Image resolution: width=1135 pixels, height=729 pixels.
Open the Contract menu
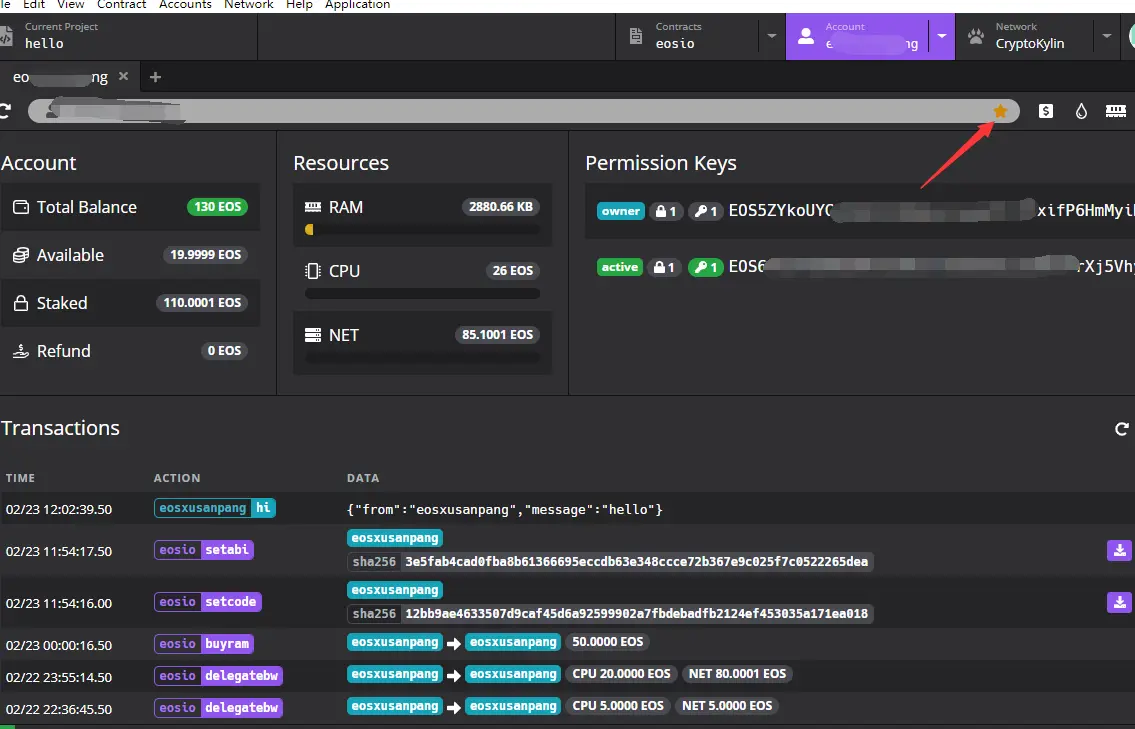[122, 4]
